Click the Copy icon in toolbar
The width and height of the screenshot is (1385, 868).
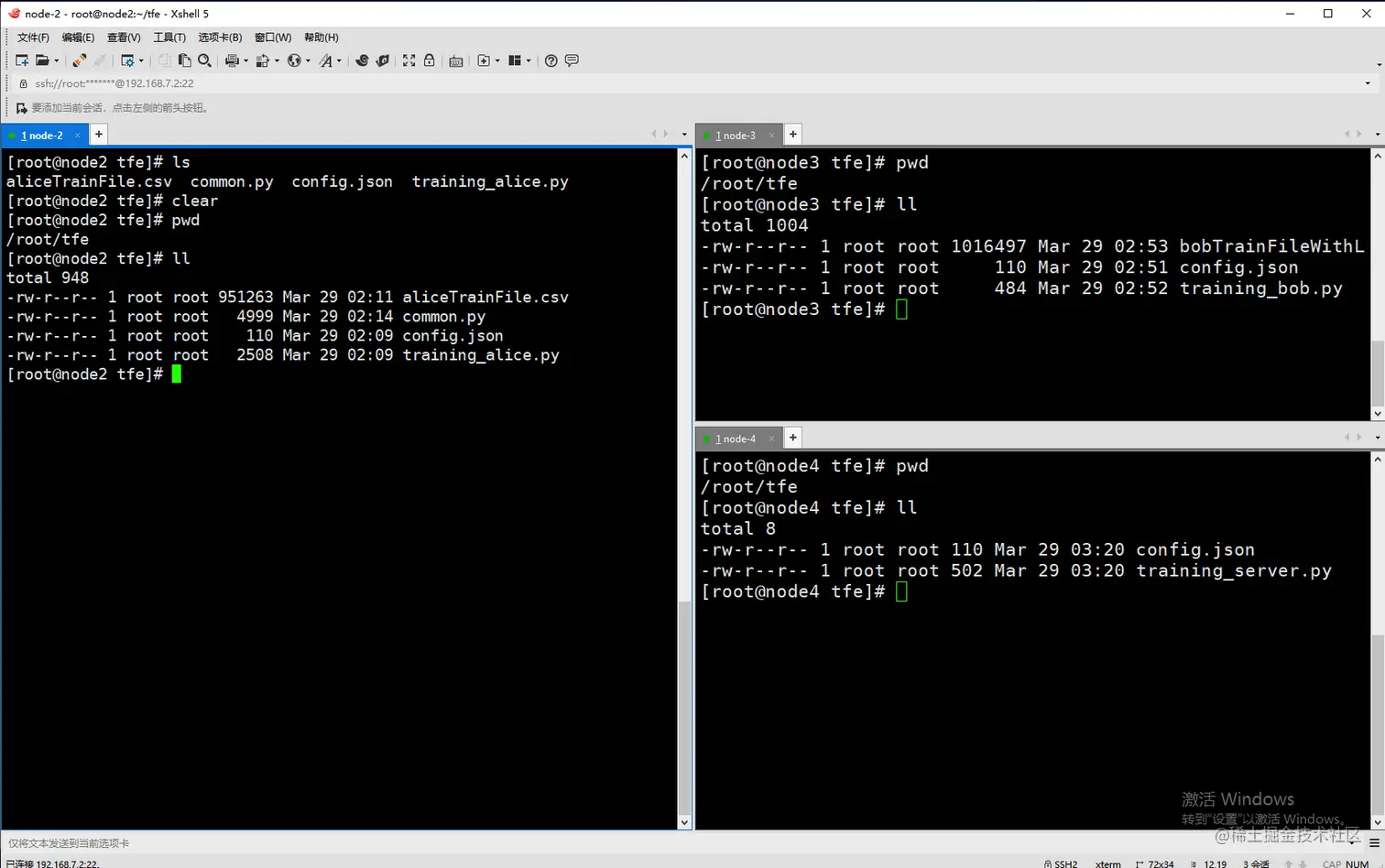click(x=165, y=60)
